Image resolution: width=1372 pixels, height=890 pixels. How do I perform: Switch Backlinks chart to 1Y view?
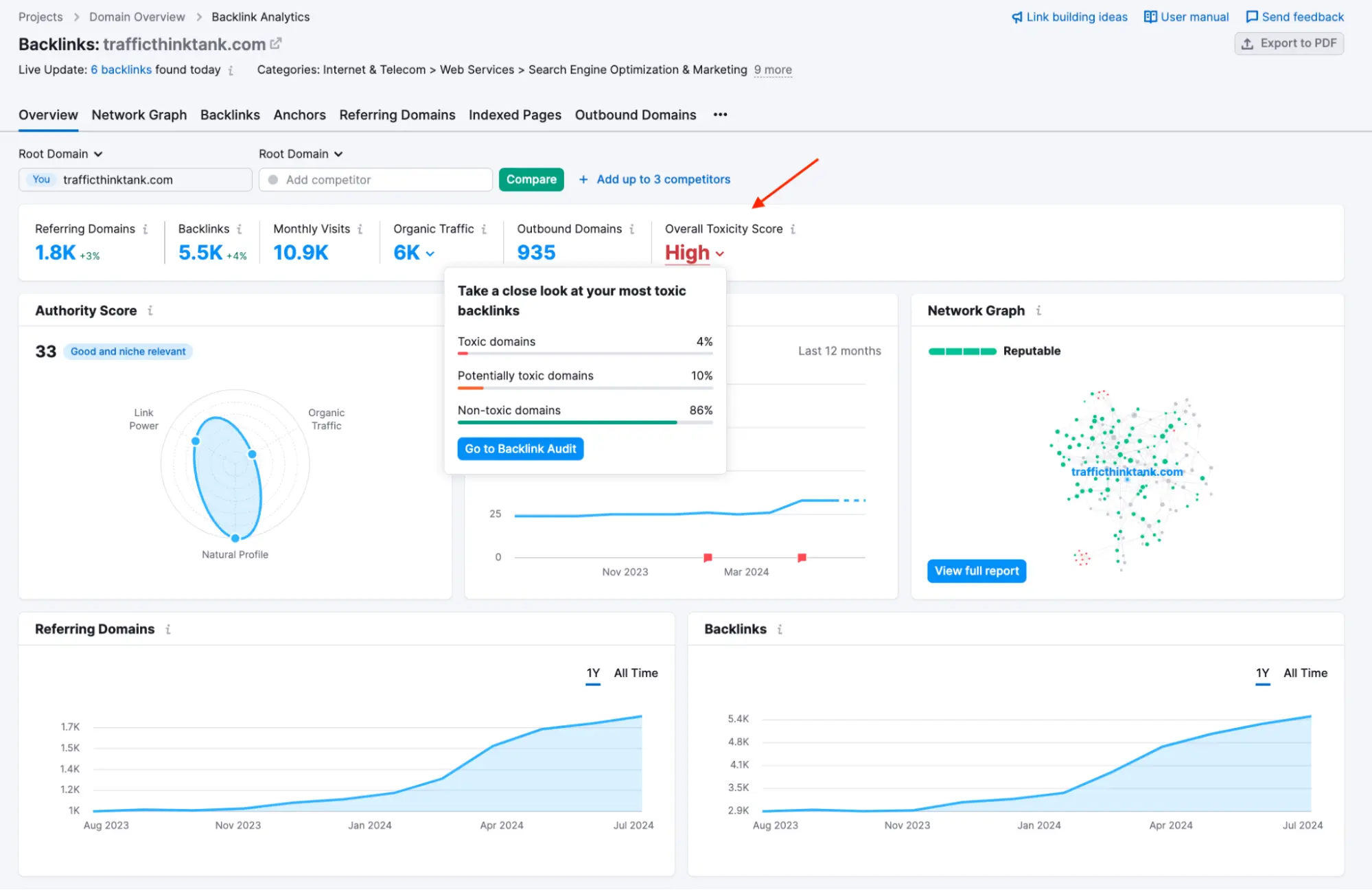tap(1262, 673)
